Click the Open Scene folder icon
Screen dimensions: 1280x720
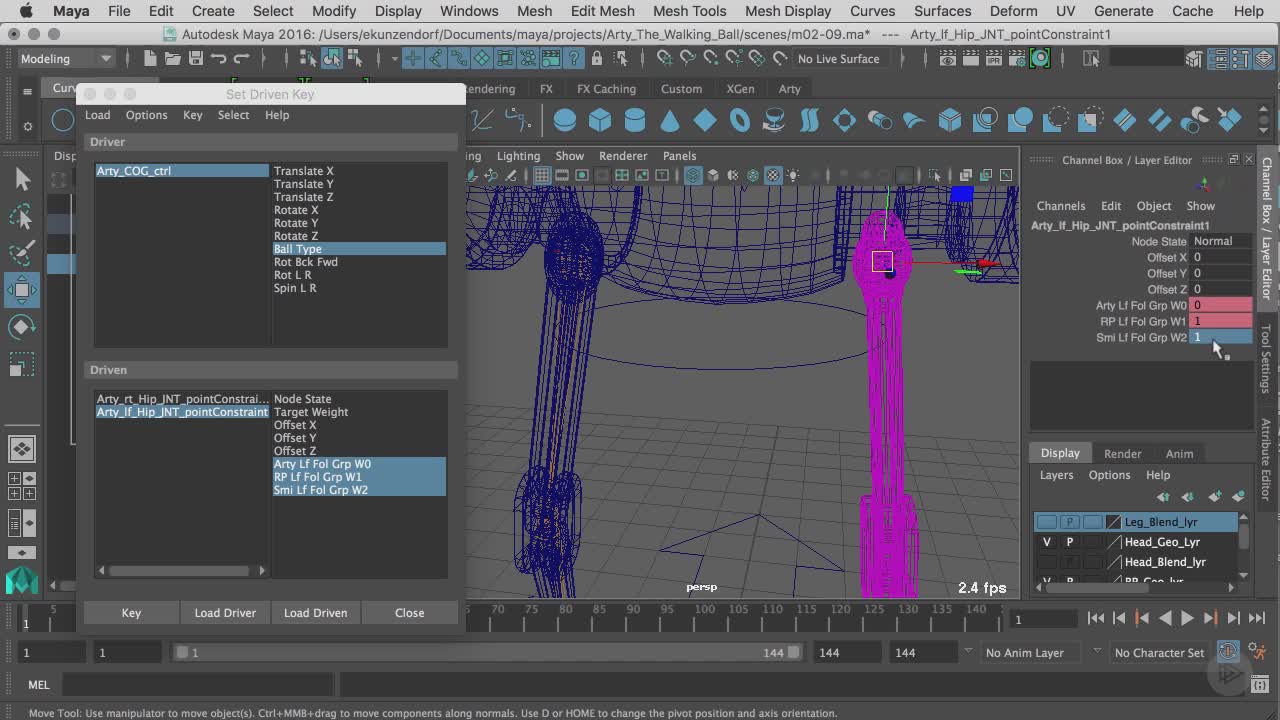[x=172, y=59]
